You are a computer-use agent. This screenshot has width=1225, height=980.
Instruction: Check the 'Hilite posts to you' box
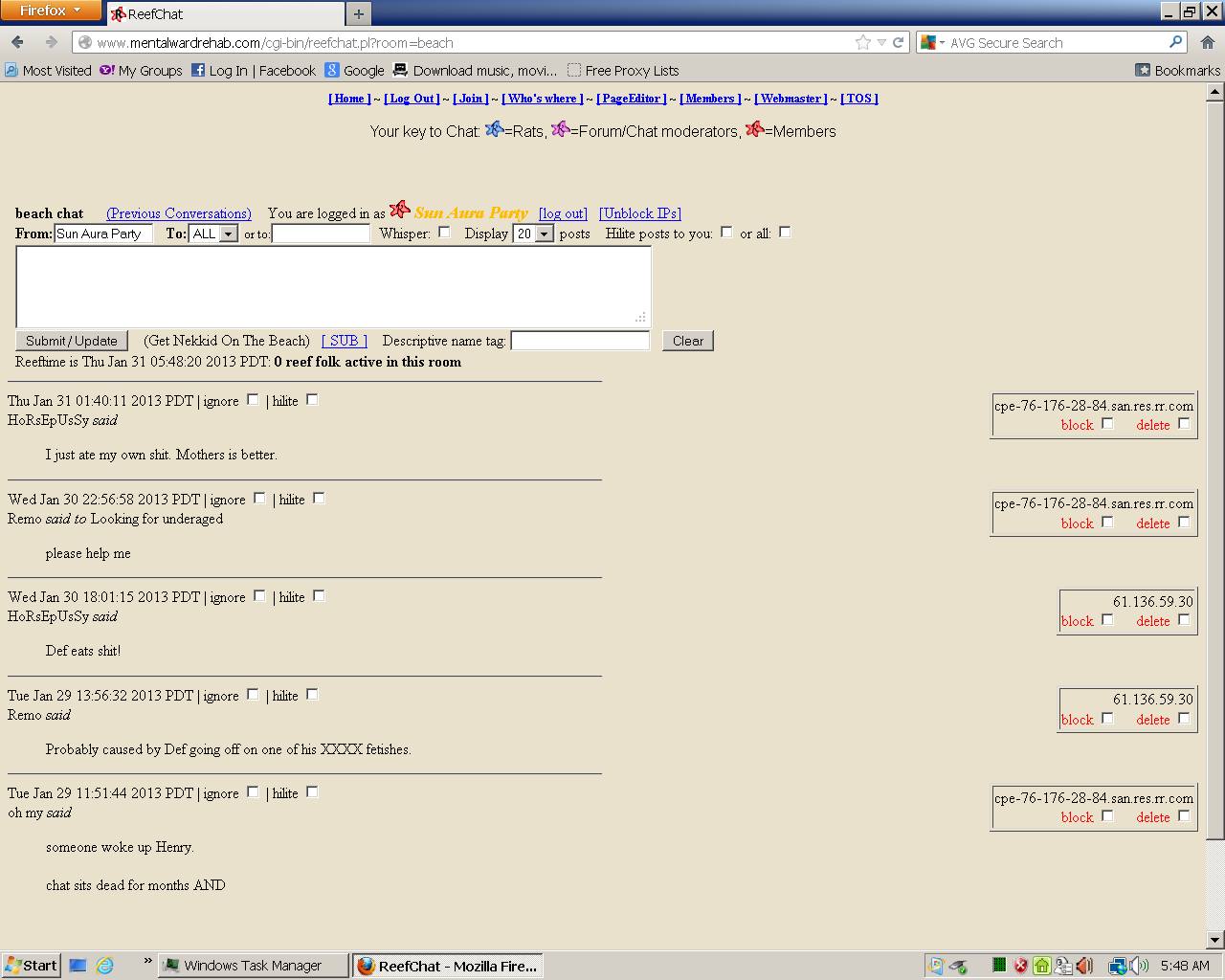[x=726, y=232]
